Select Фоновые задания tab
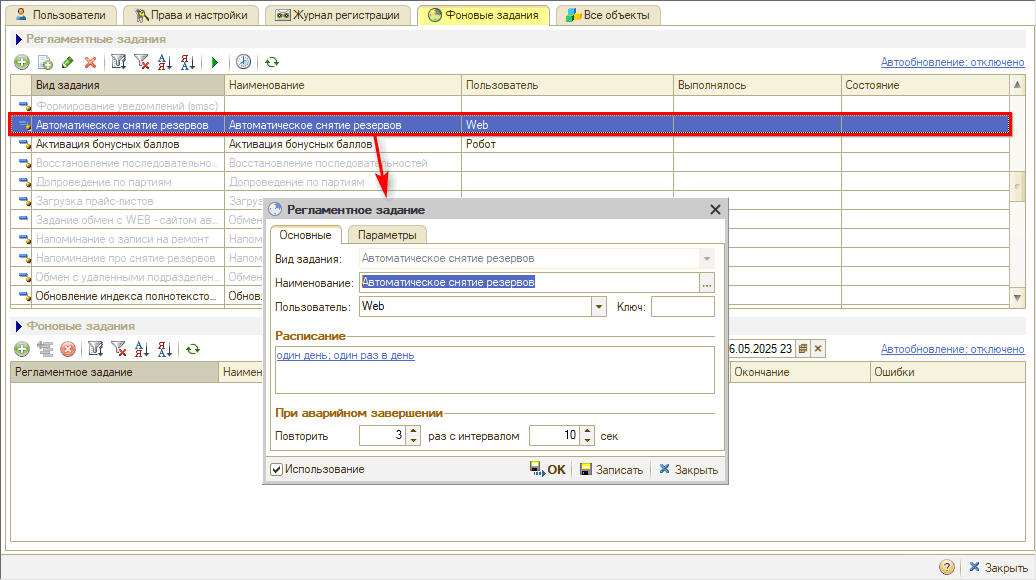The image size is (1036, 580). [x=483, y=15]
